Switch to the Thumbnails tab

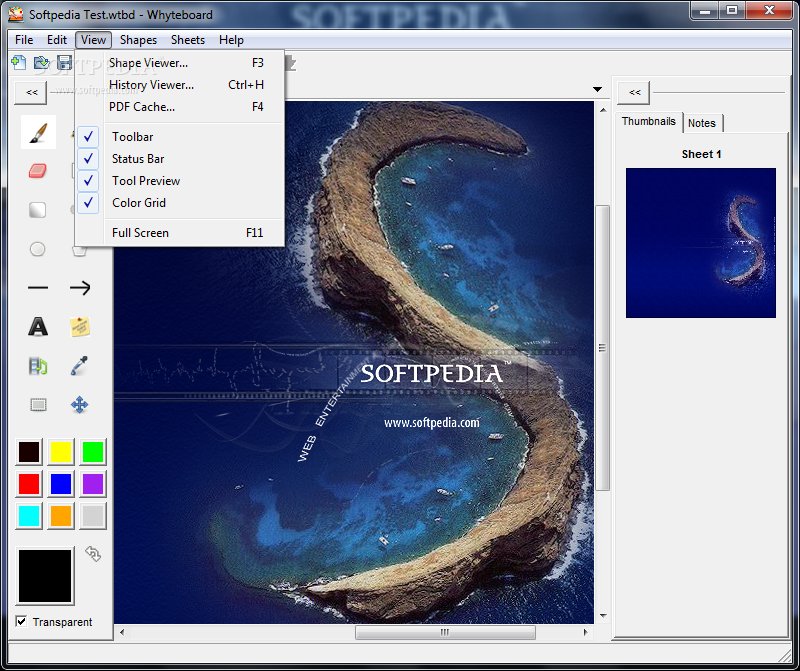coord(648,121)
